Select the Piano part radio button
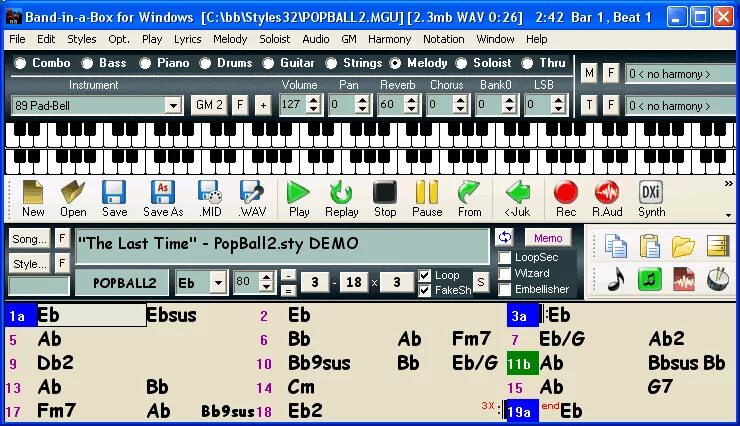The image size is (740, 426). point(145,63)
